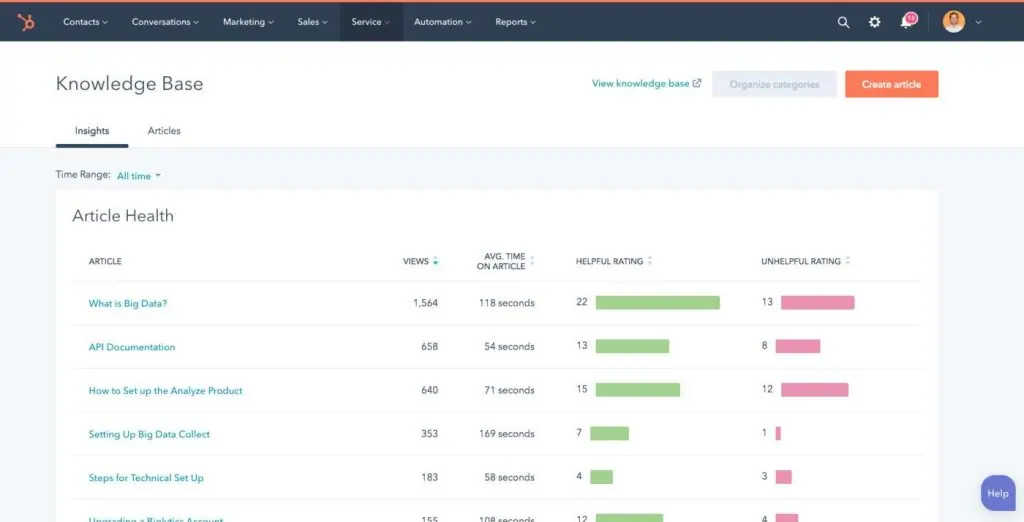
Task: Click the 640 views value
Action: 430,391
